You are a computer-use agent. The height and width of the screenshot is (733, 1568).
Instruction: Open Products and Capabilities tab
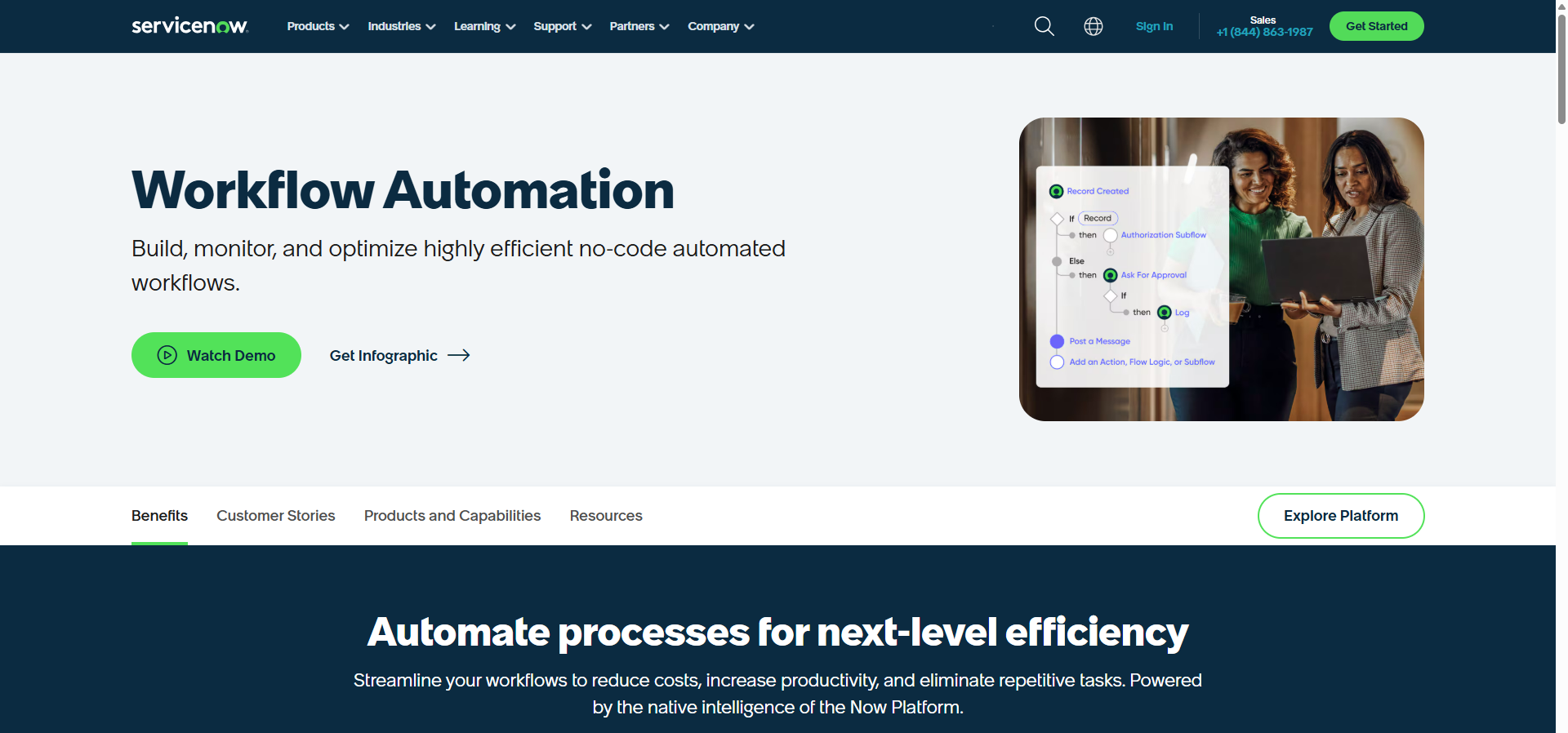(452, 516)
